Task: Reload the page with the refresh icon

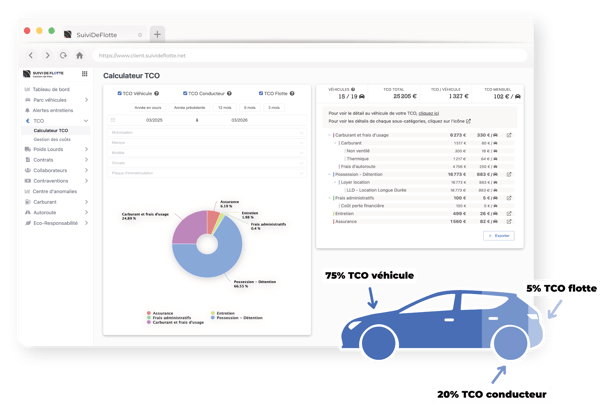Action: tap(63, 56)
